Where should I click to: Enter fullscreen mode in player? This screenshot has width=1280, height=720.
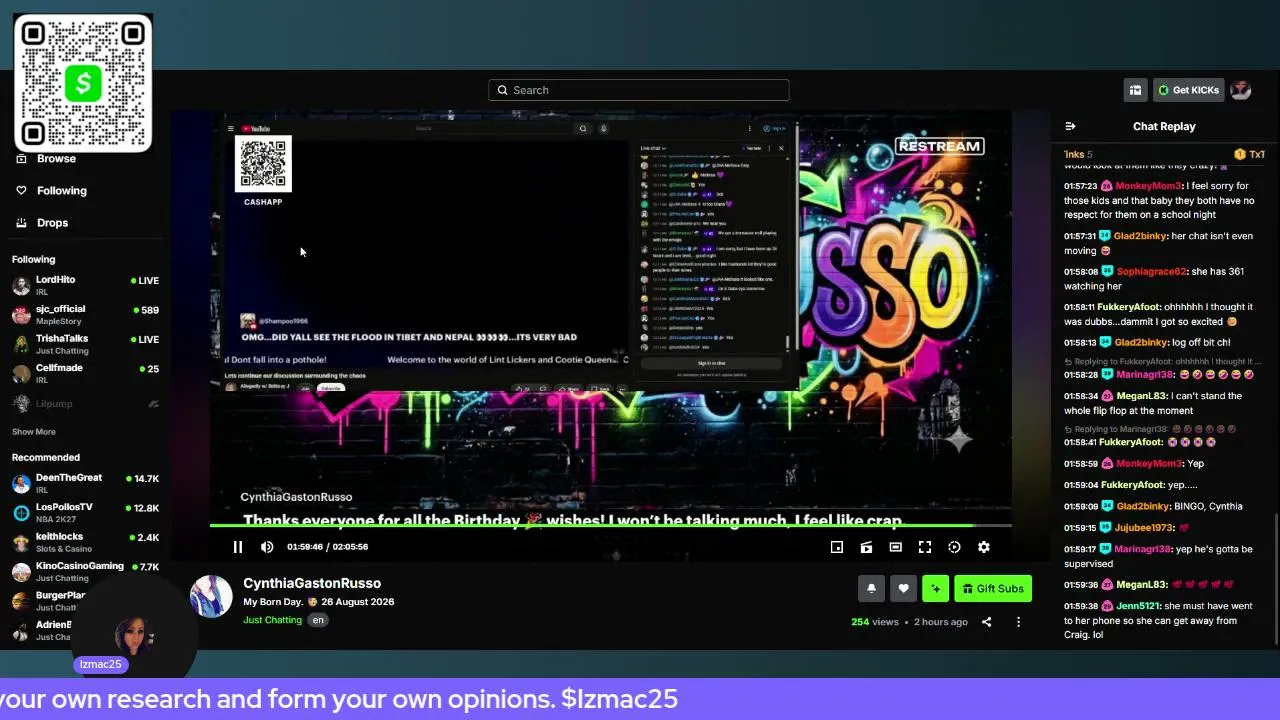coord(925,547)
